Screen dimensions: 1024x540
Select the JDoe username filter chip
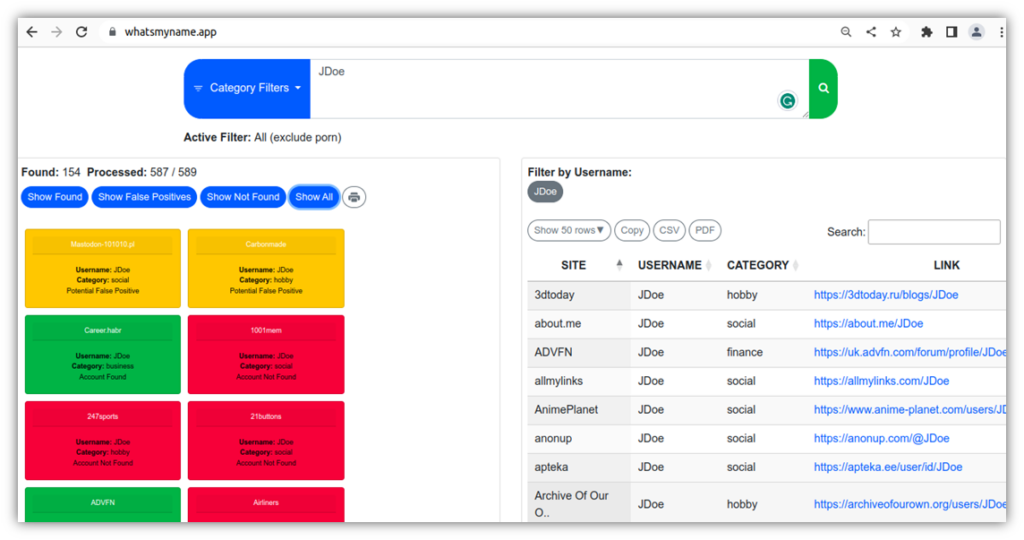point(545,191)
